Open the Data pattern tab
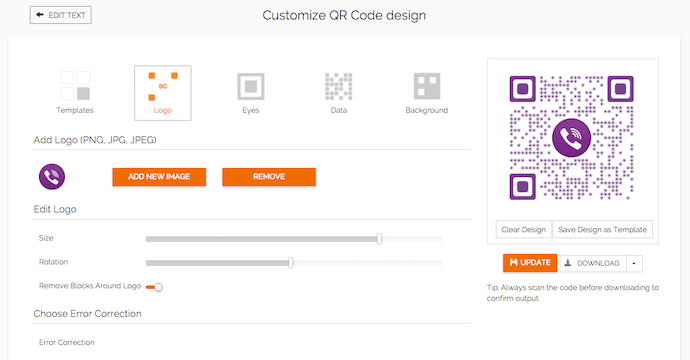Screen dimensions: 690x360 (x=339, y=93)
